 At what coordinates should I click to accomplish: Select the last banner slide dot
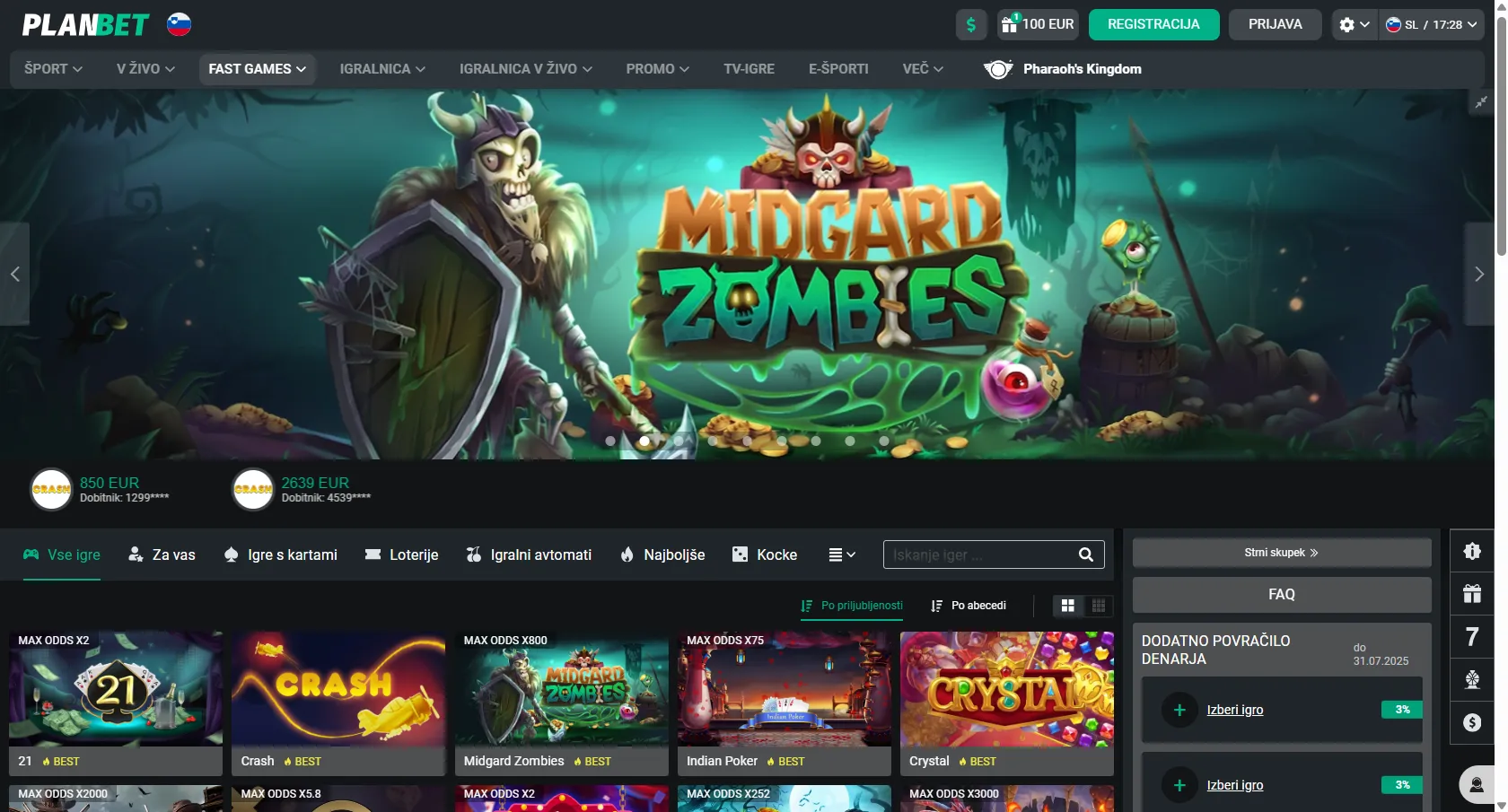[x=884, y=441]
